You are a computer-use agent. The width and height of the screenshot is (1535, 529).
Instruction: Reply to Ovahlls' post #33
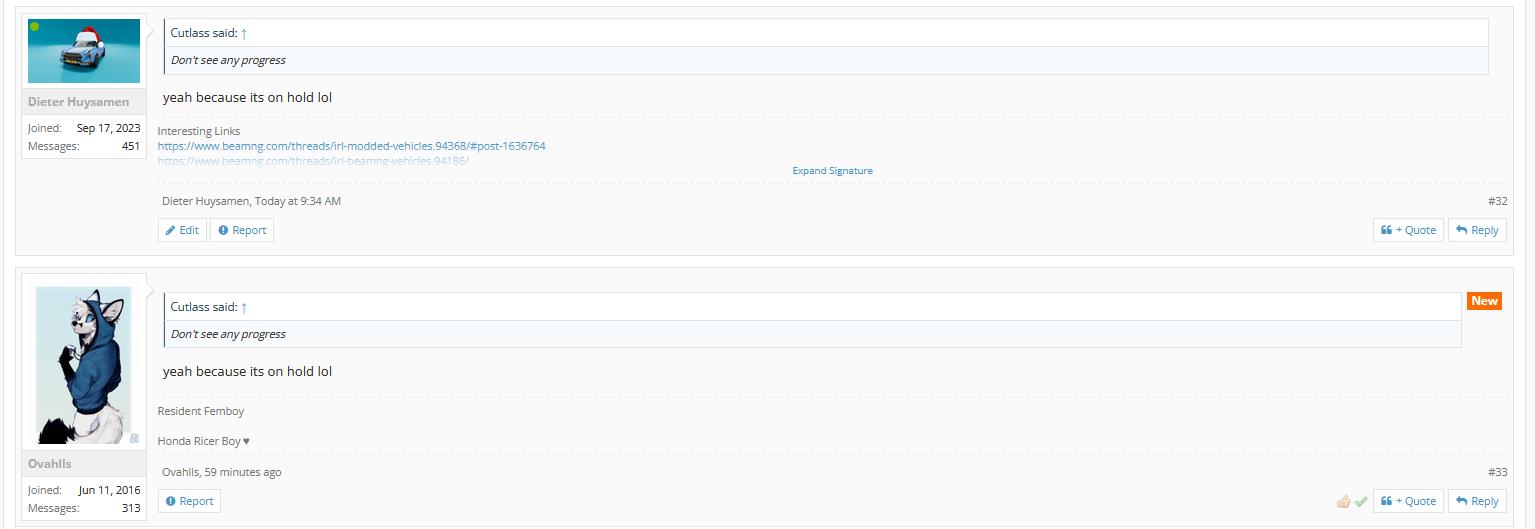1477,501
